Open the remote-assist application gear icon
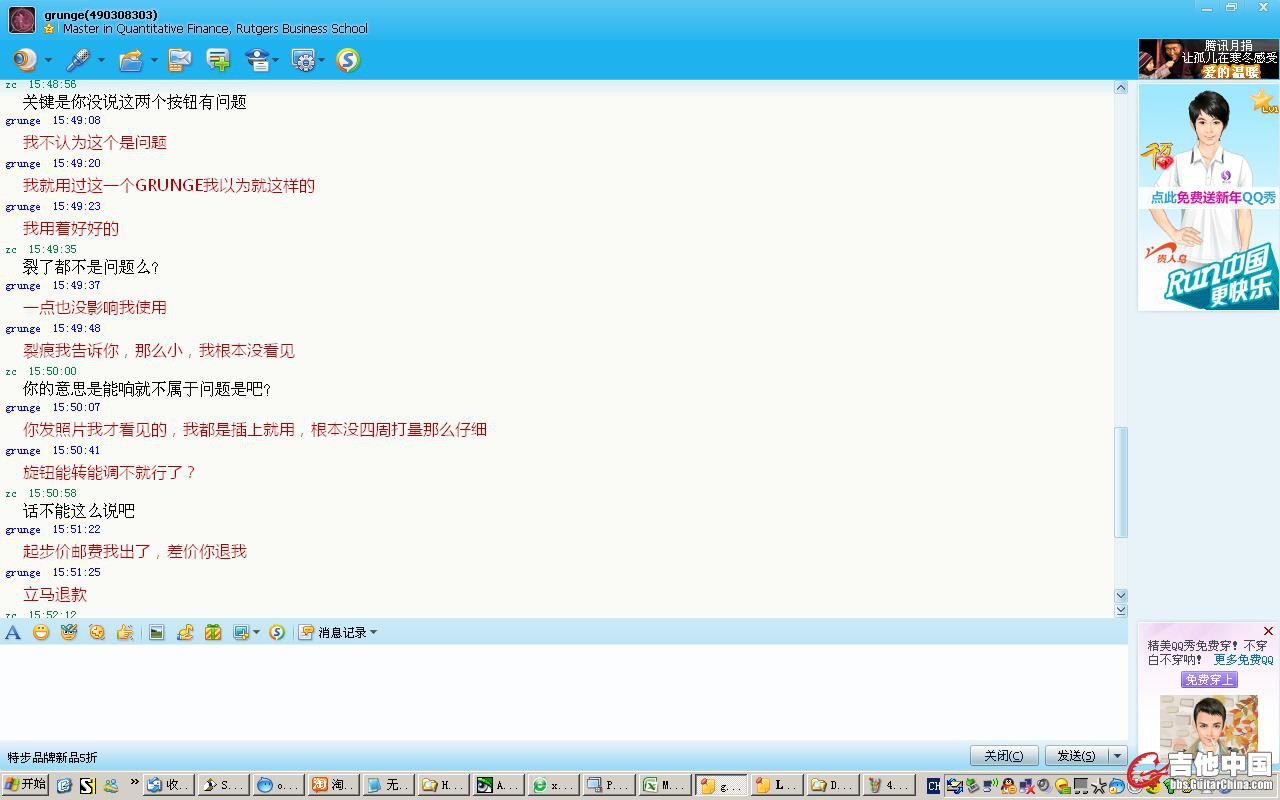The height and width of the screenshot is (800, 1280). [x=303, y=60]
